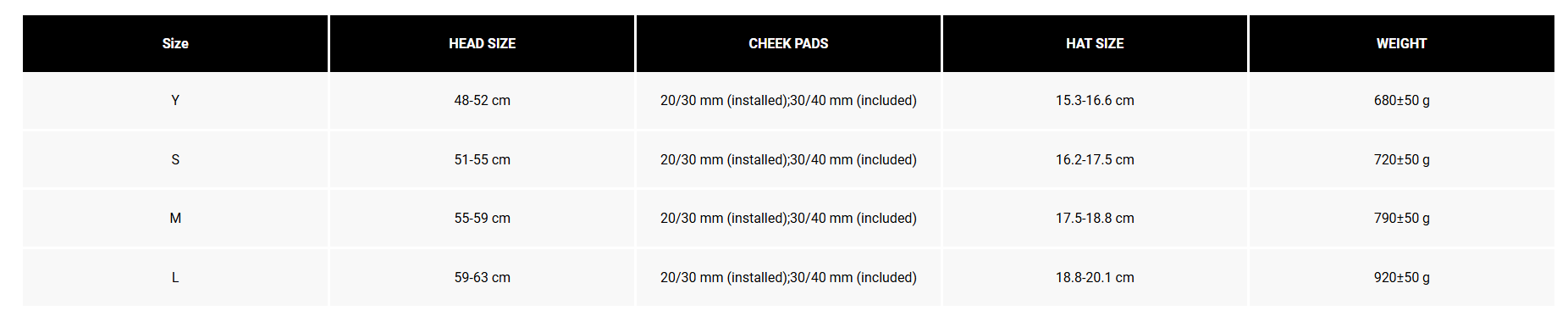This screenshot has width=1568, height=322.
Task: Click the 51-55 cm head size value
Action: [x=482, y=159]
